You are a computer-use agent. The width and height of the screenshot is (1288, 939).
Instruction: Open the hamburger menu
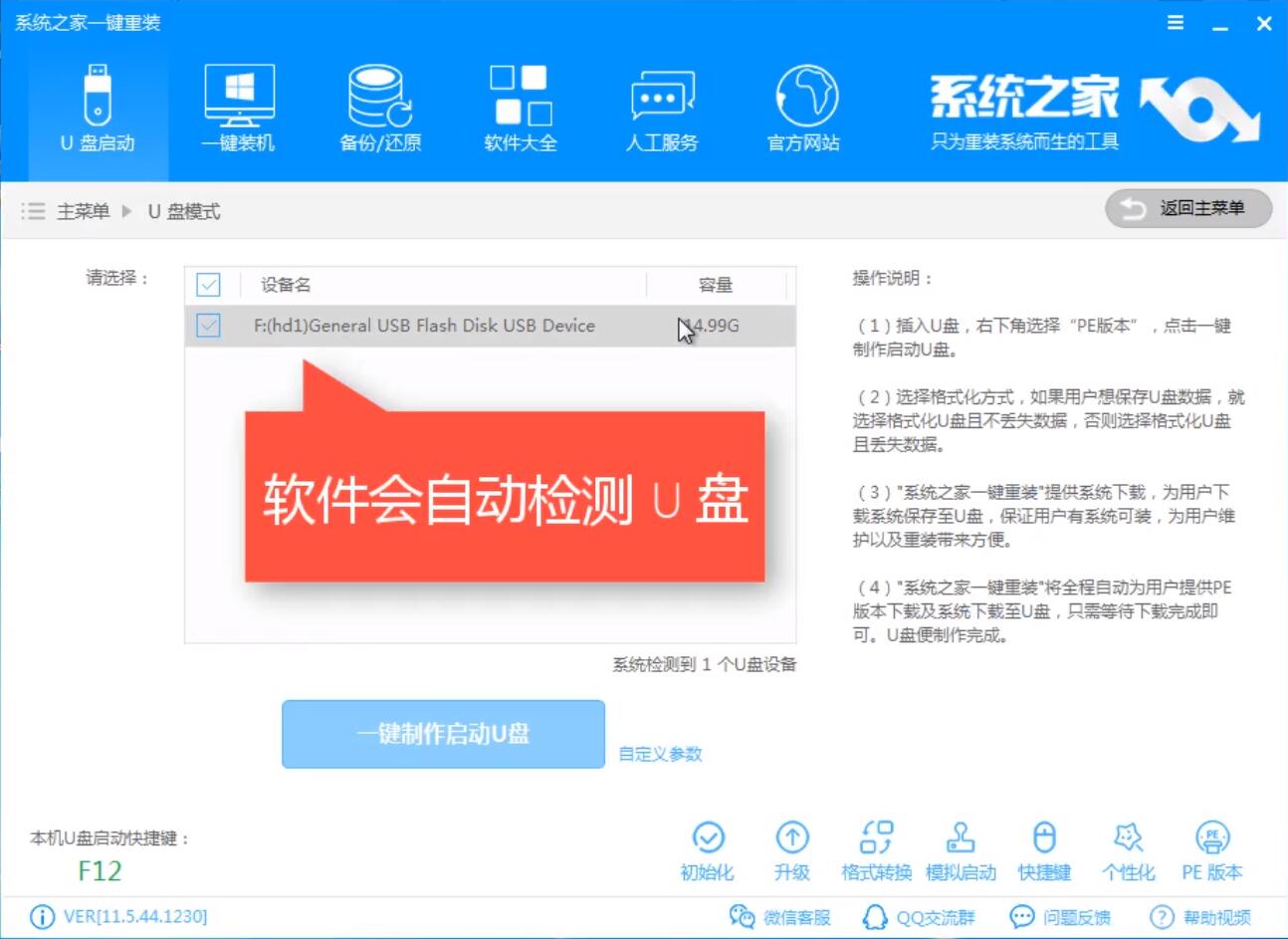click(1174, 22)
